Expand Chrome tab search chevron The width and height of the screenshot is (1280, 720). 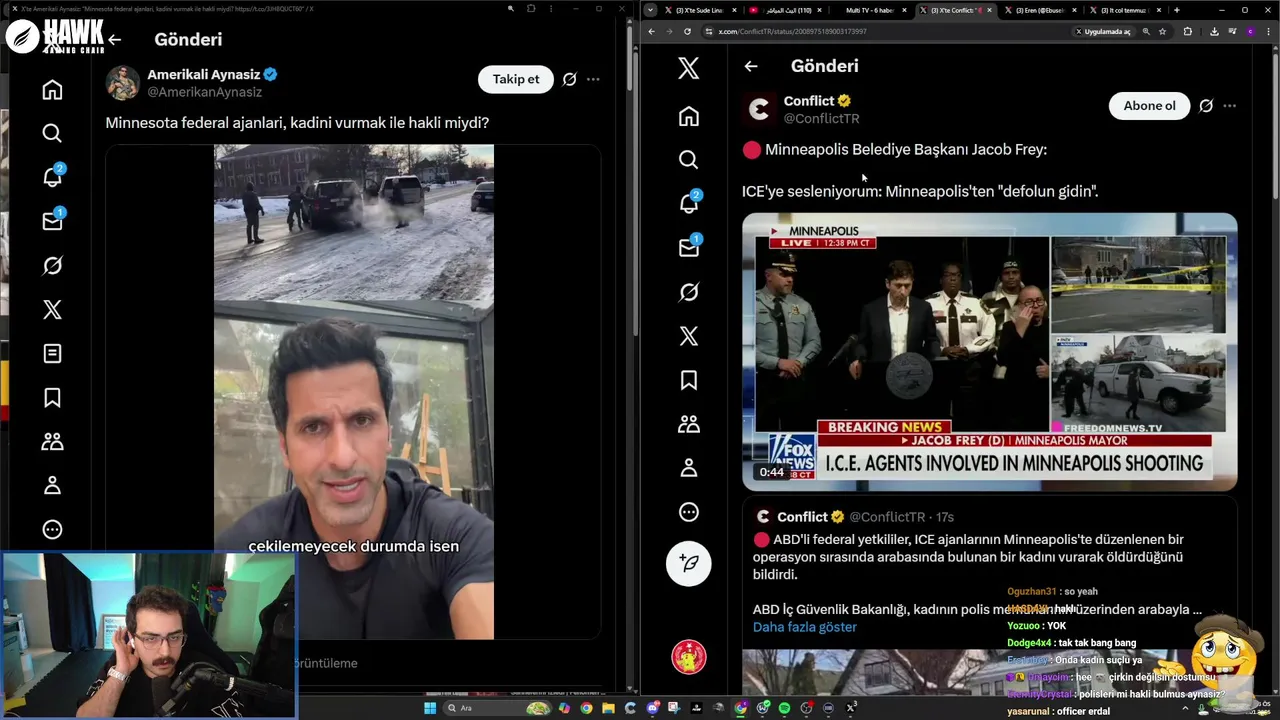[650, 10]
